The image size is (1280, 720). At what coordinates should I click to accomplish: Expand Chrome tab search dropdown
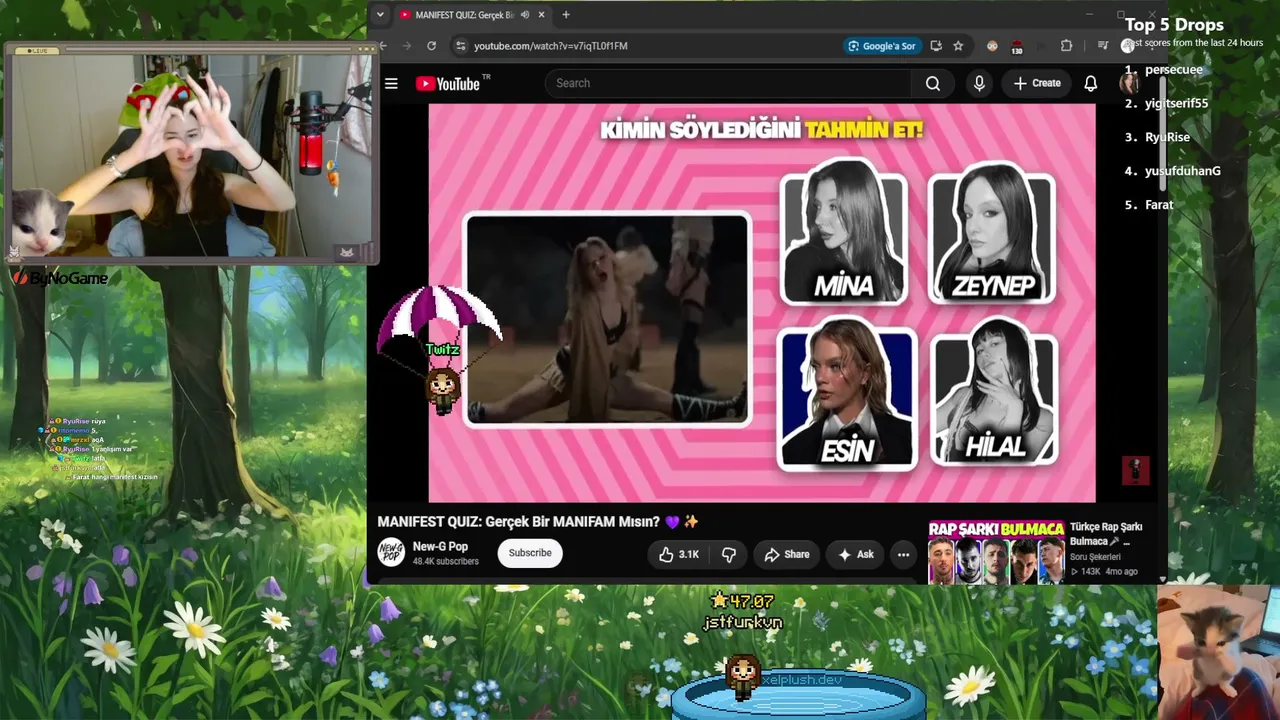point(380,15)
